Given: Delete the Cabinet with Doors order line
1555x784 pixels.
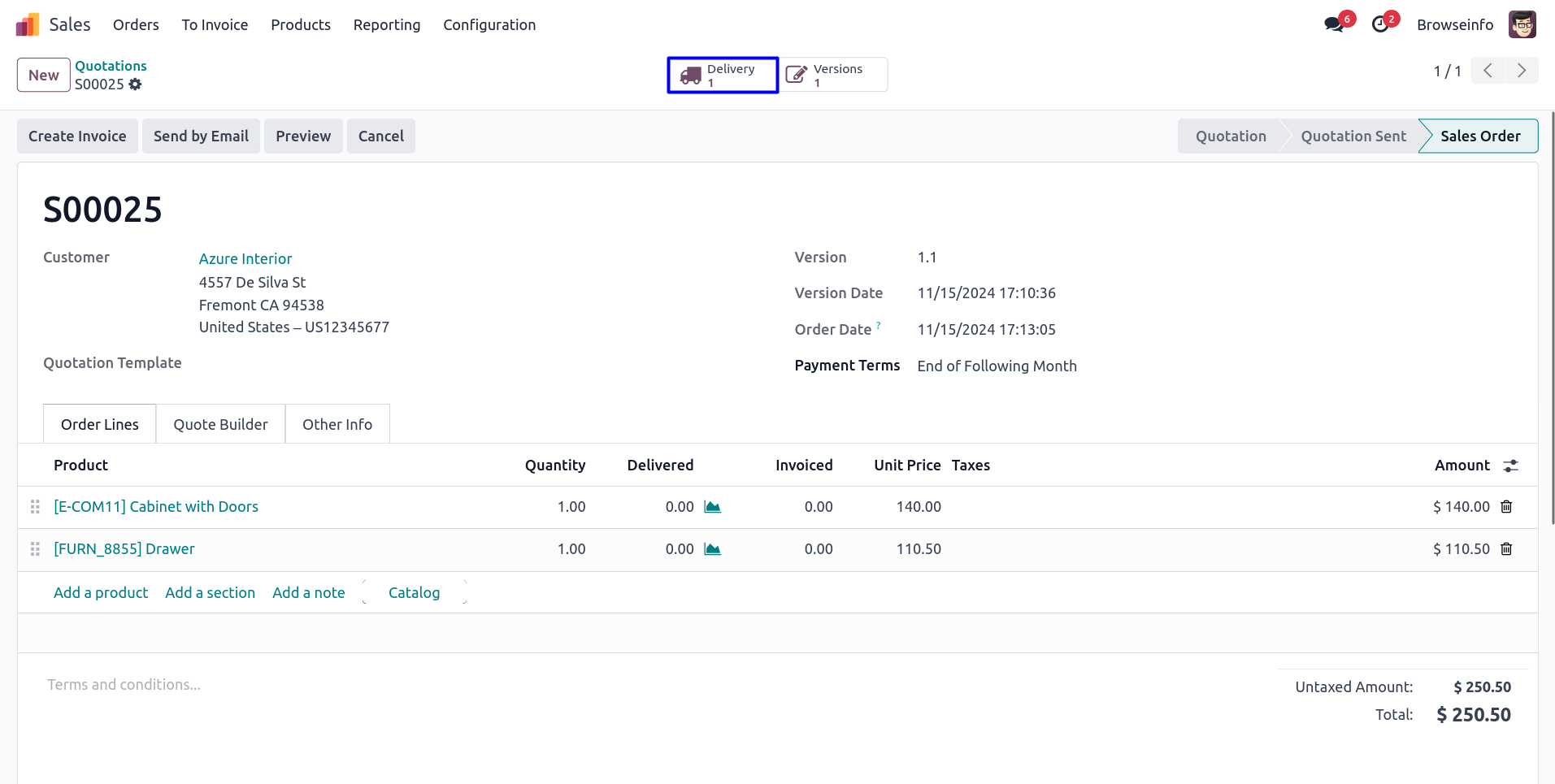Looking at the screenshot, I should (1506, 507).
